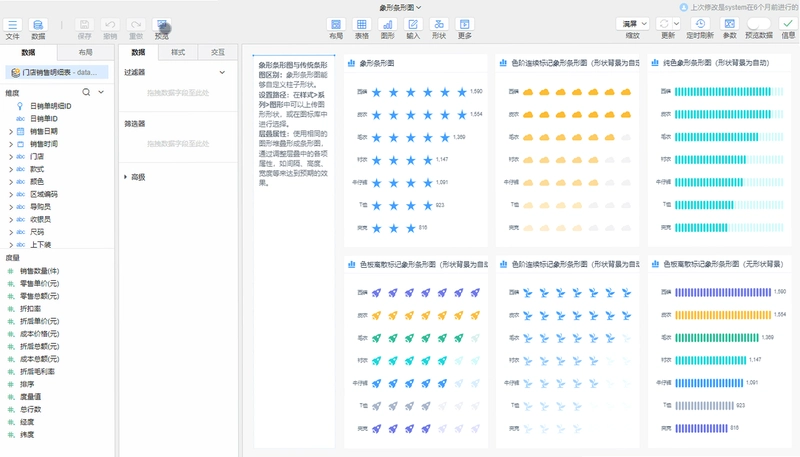Select the 门店销售明细表 data source
800x457 pixels.
pyautogui.click(x=57, y=72)
